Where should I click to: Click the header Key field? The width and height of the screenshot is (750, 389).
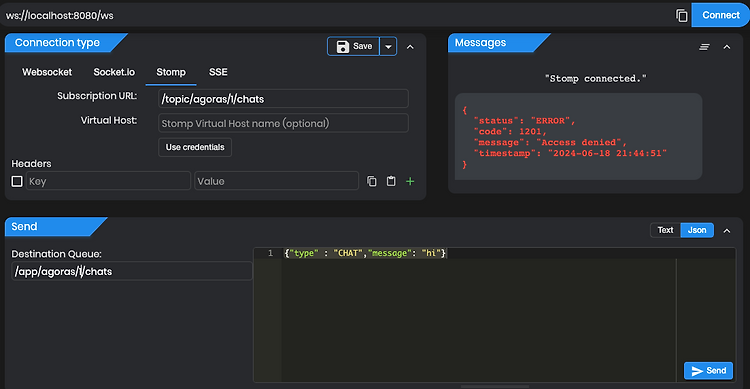click(x=108, y=181)
